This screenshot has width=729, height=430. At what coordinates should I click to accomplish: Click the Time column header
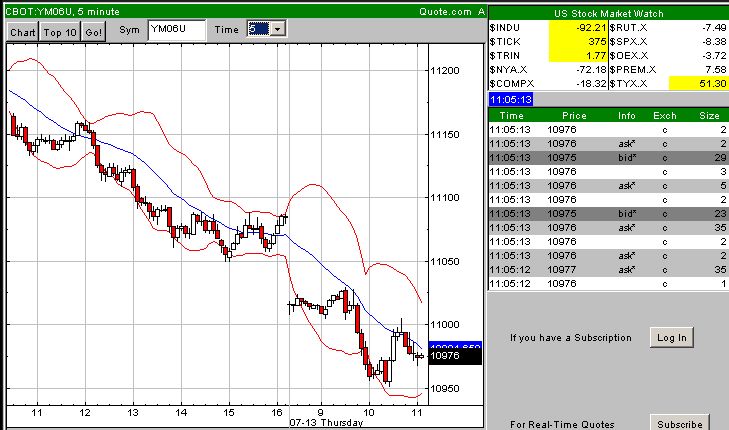[x=511, y=115]
